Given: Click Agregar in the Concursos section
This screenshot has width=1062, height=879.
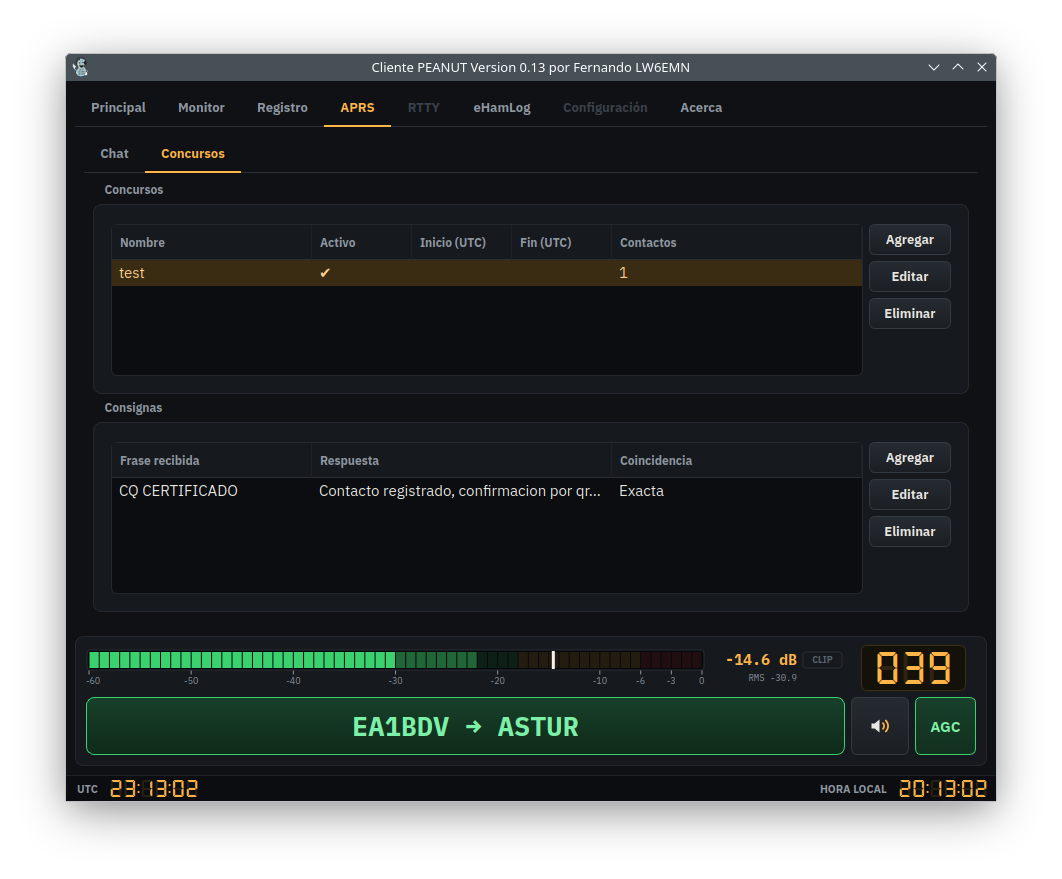Looking at the screenshot, I should (910, 240).
